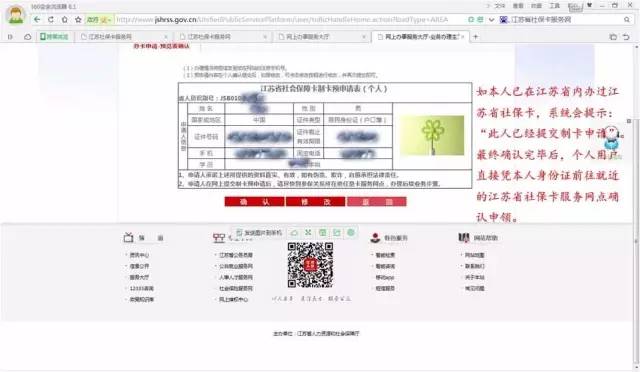Switch to the 网上办事服务大厅 tab
The image size is (640, 372).
coord(322,37)
